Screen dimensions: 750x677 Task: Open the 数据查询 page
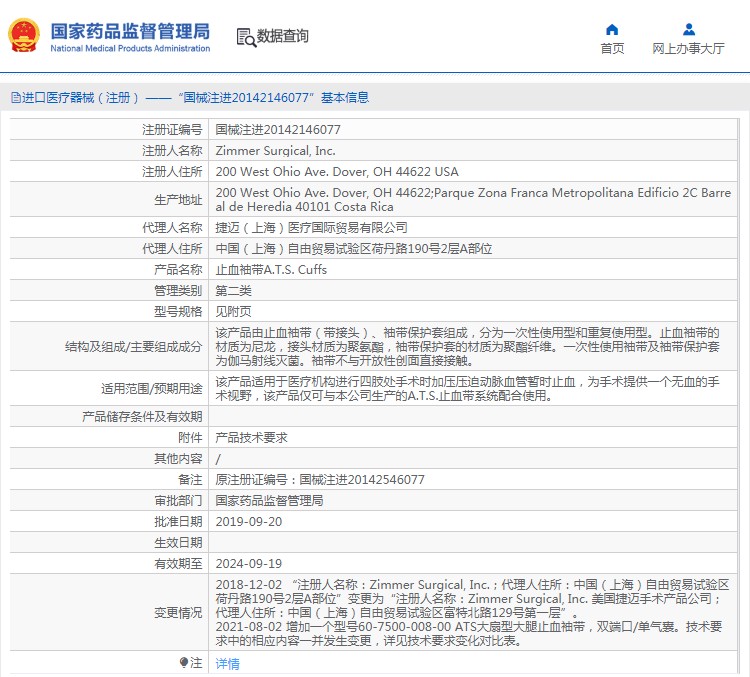point(282,36)
